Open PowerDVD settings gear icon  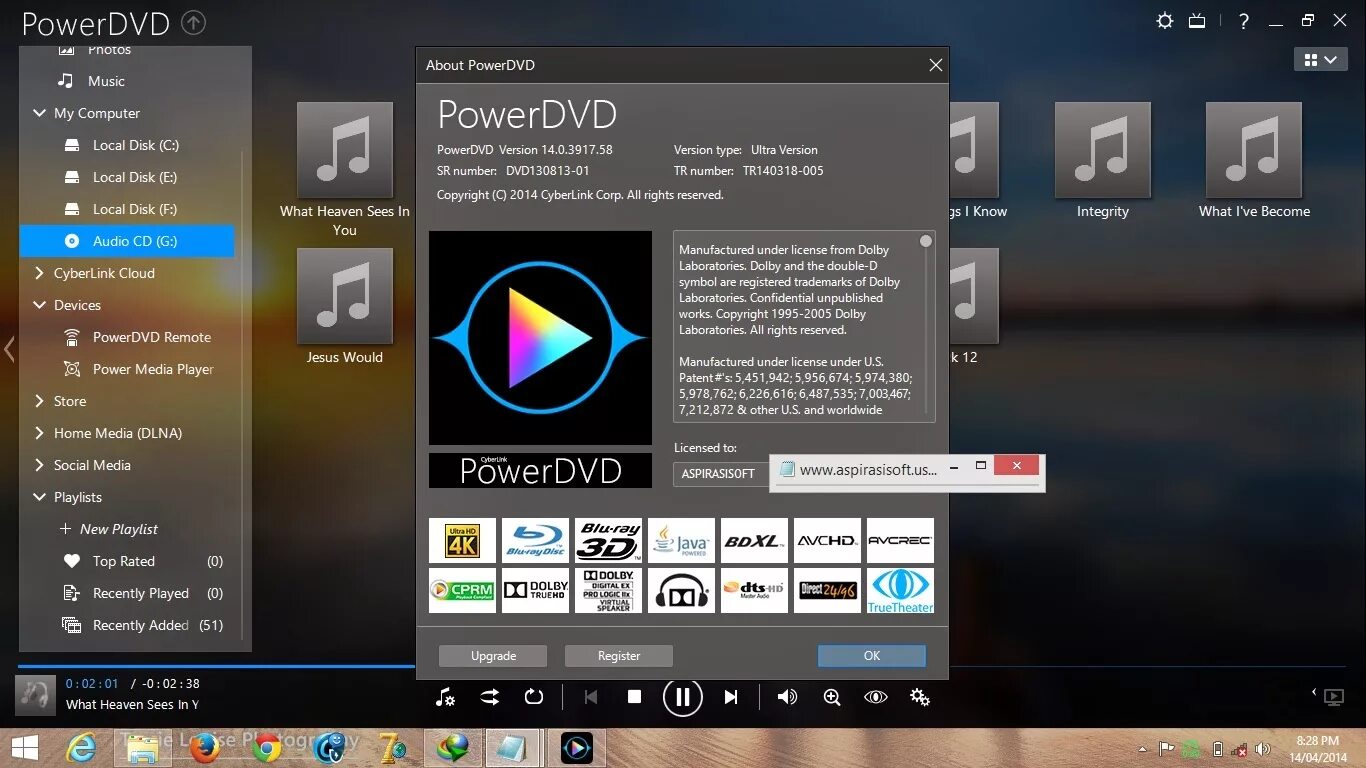point(1164,21)
